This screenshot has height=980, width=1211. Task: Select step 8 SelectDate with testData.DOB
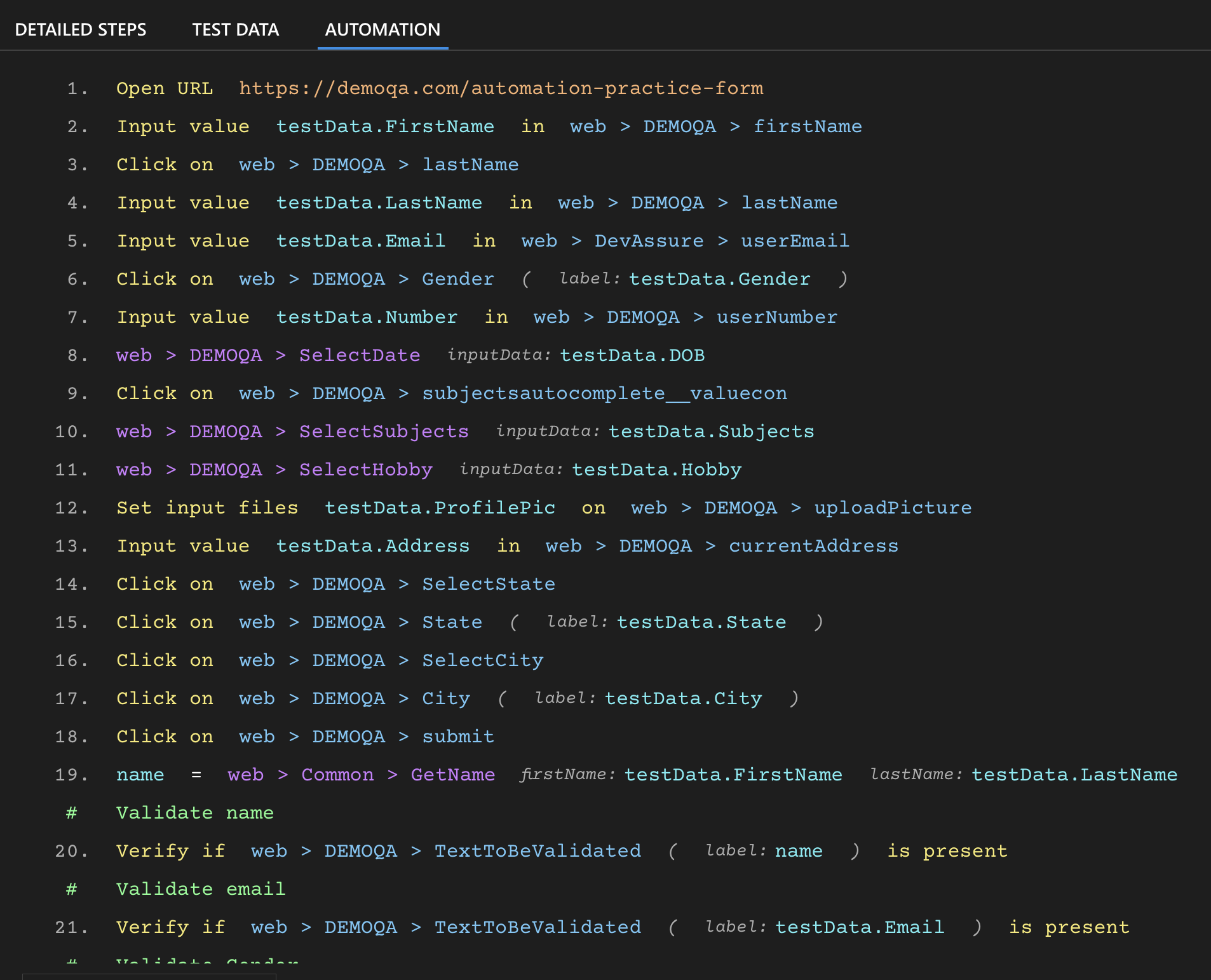[x=359, y=355]
